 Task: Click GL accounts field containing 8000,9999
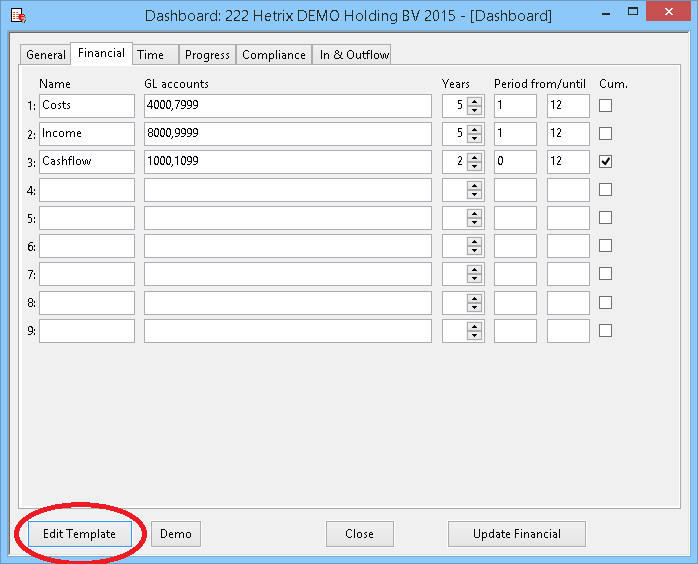tap(288, 134)
